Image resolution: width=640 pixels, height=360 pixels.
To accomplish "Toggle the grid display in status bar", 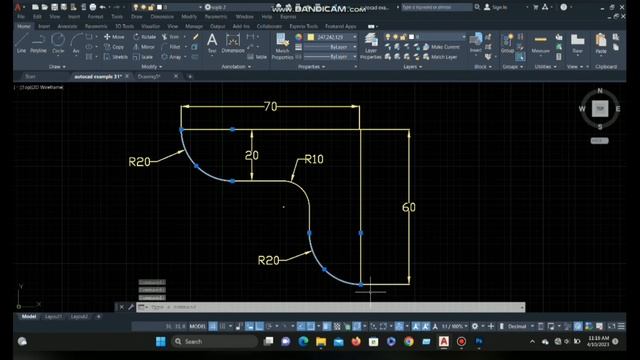I will (213, 326).
